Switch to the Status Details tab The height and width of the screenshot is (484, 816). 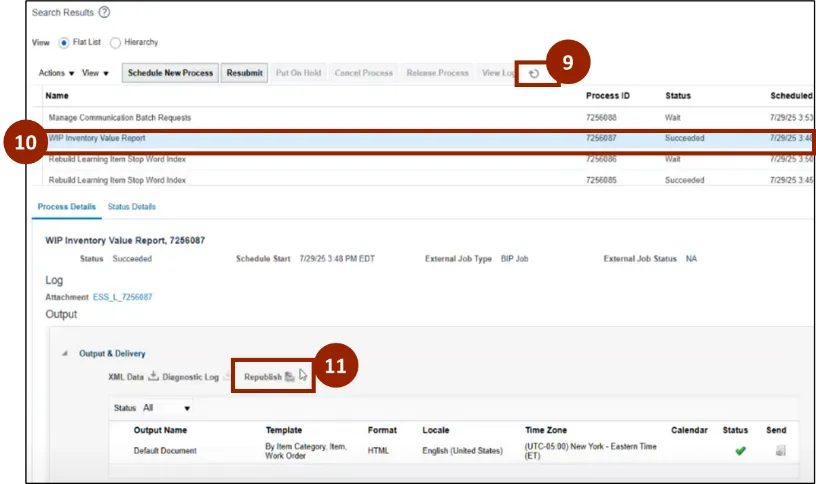click(131, 207)
